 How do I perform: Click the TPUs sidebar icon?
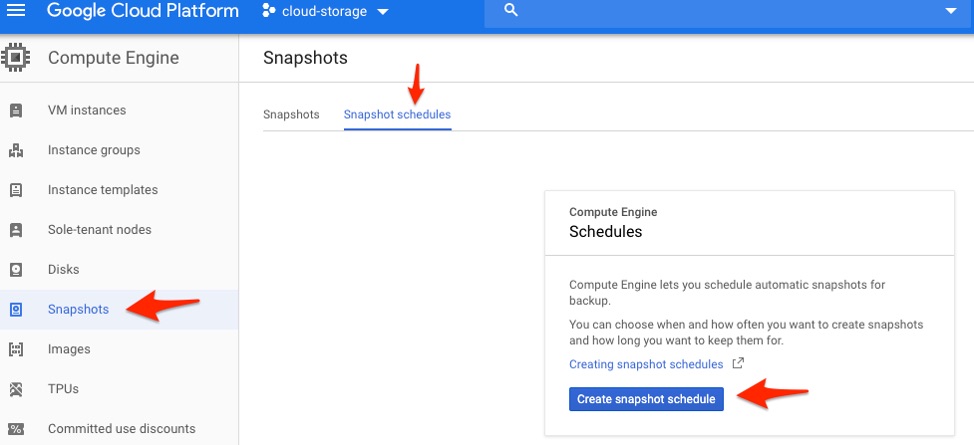tap(16, 389)
